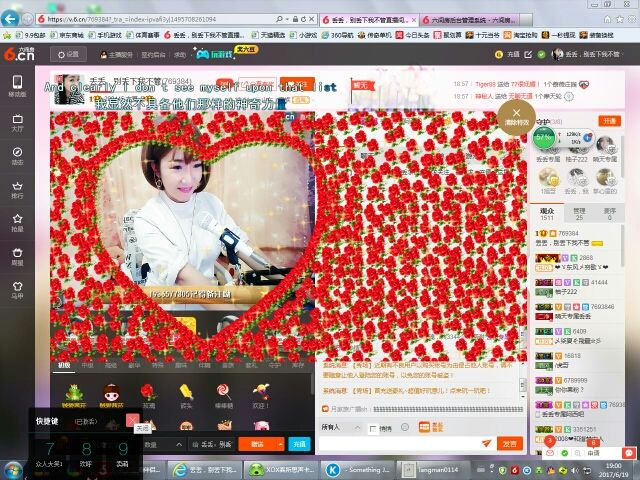This screenshot has height=480, width=640.
Task: Switch to the 管理 25 tab
Action: coord(579,214)
